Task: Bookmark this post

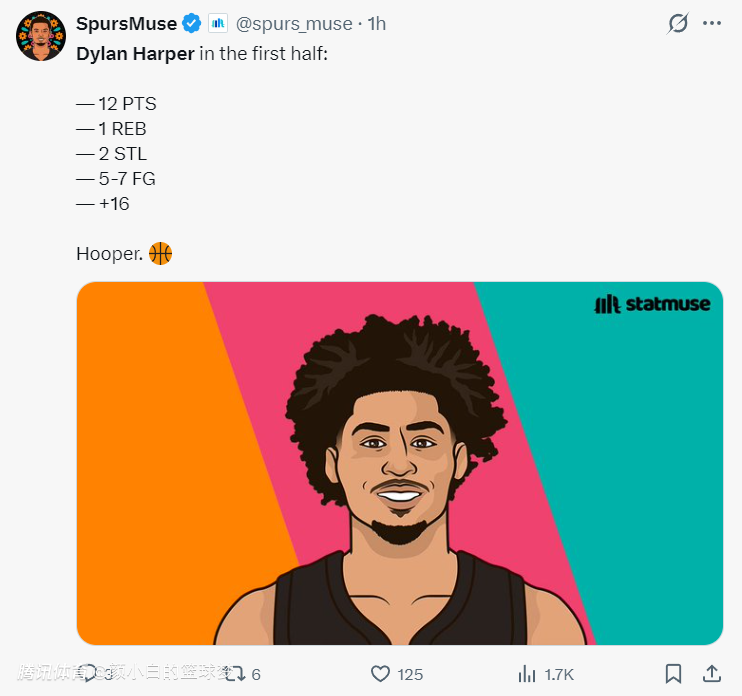Action: click(x=674, y=674)
